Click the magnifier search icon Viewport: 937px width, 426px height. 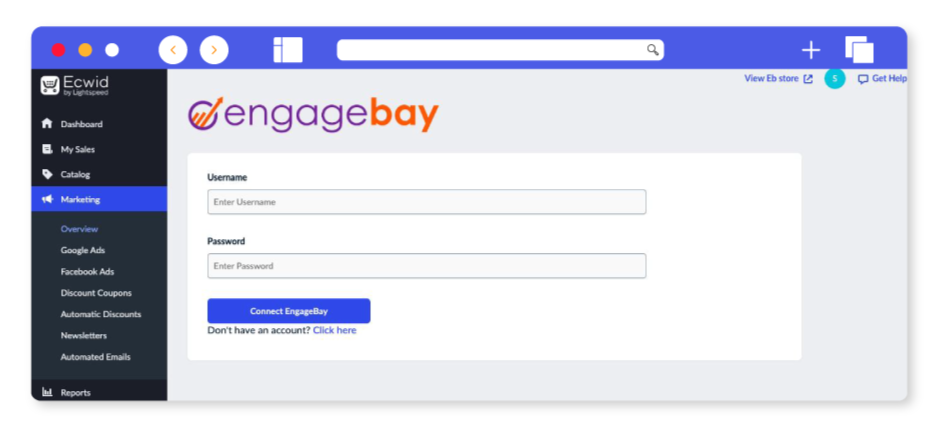pyautogui.click(x=653, y=50)
